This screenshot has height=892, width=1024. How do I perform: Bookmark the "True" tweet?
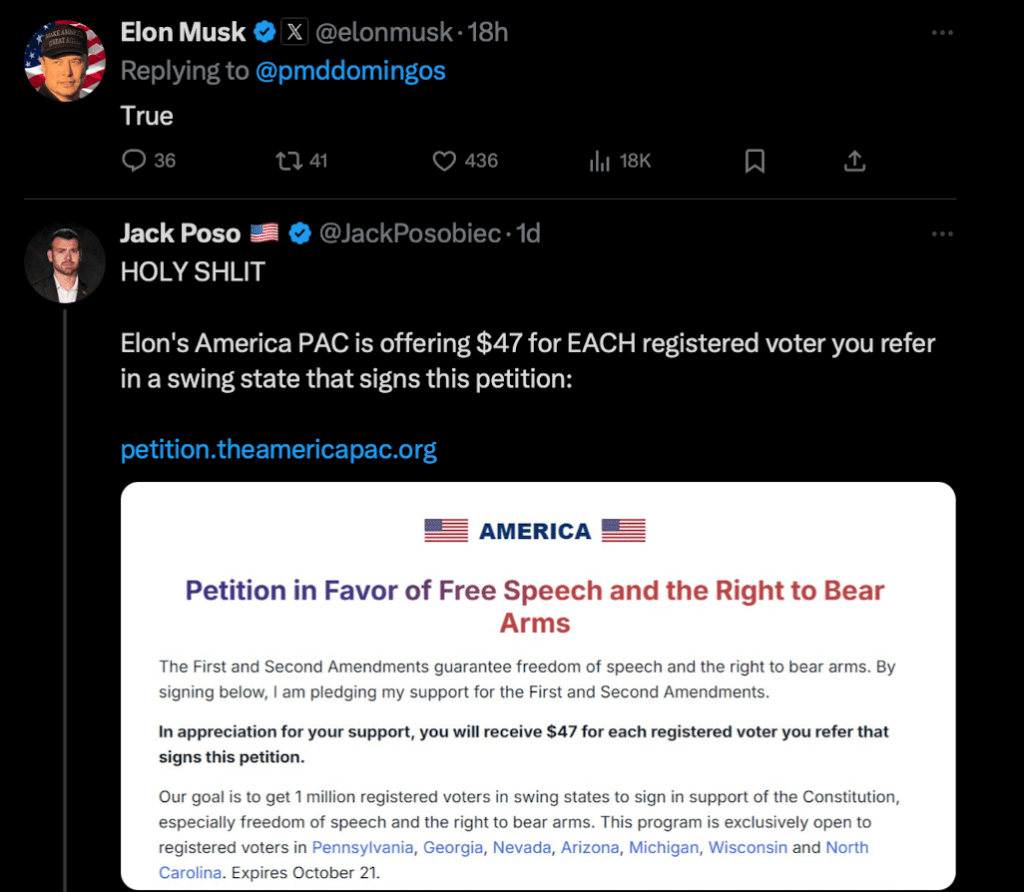755,161
